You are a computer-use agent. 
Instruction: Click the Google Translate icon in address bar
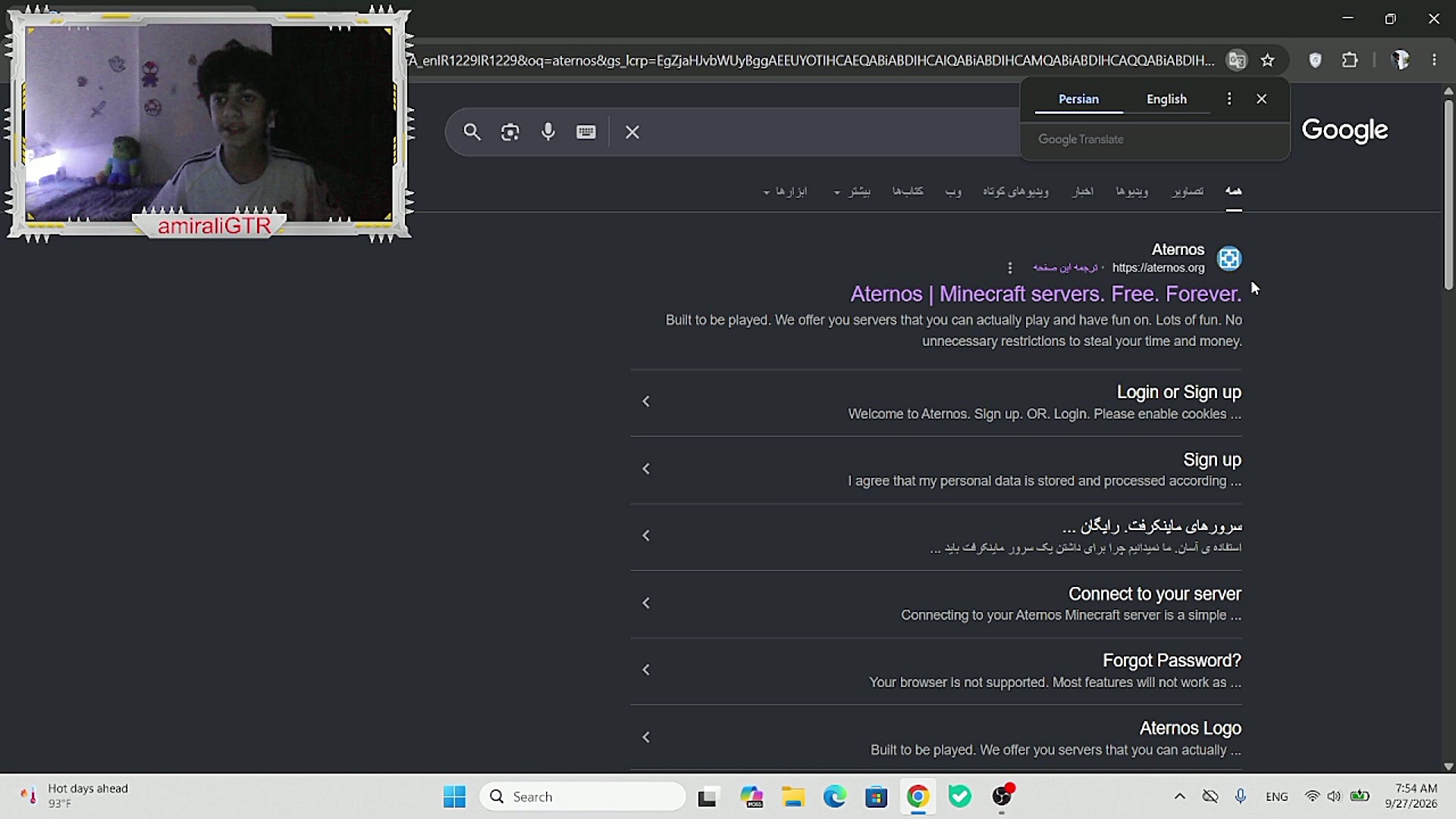click(x=1237, y=60)
